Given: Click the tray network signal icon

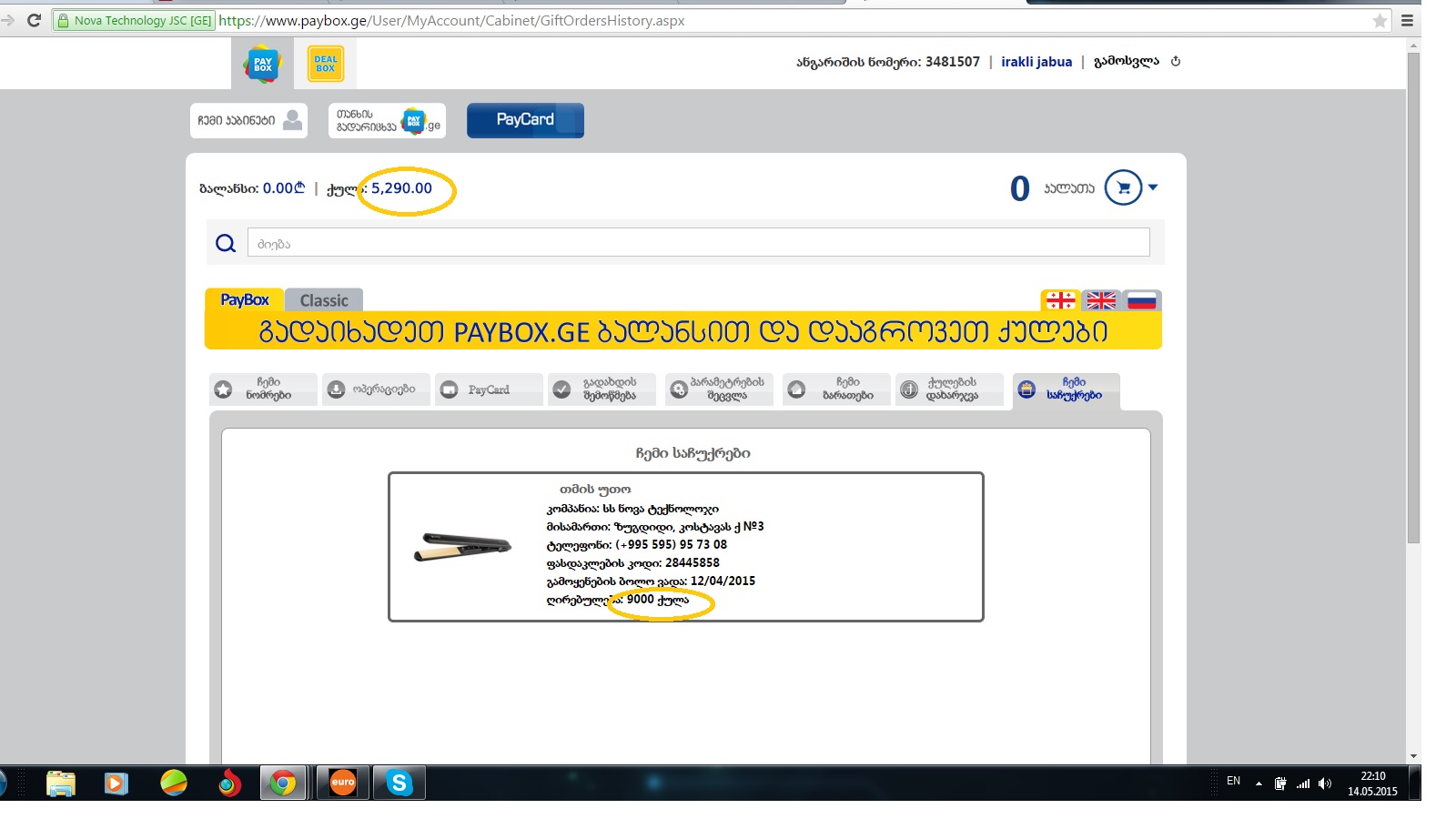Looking at the screenshot, I should (1303, 784).
